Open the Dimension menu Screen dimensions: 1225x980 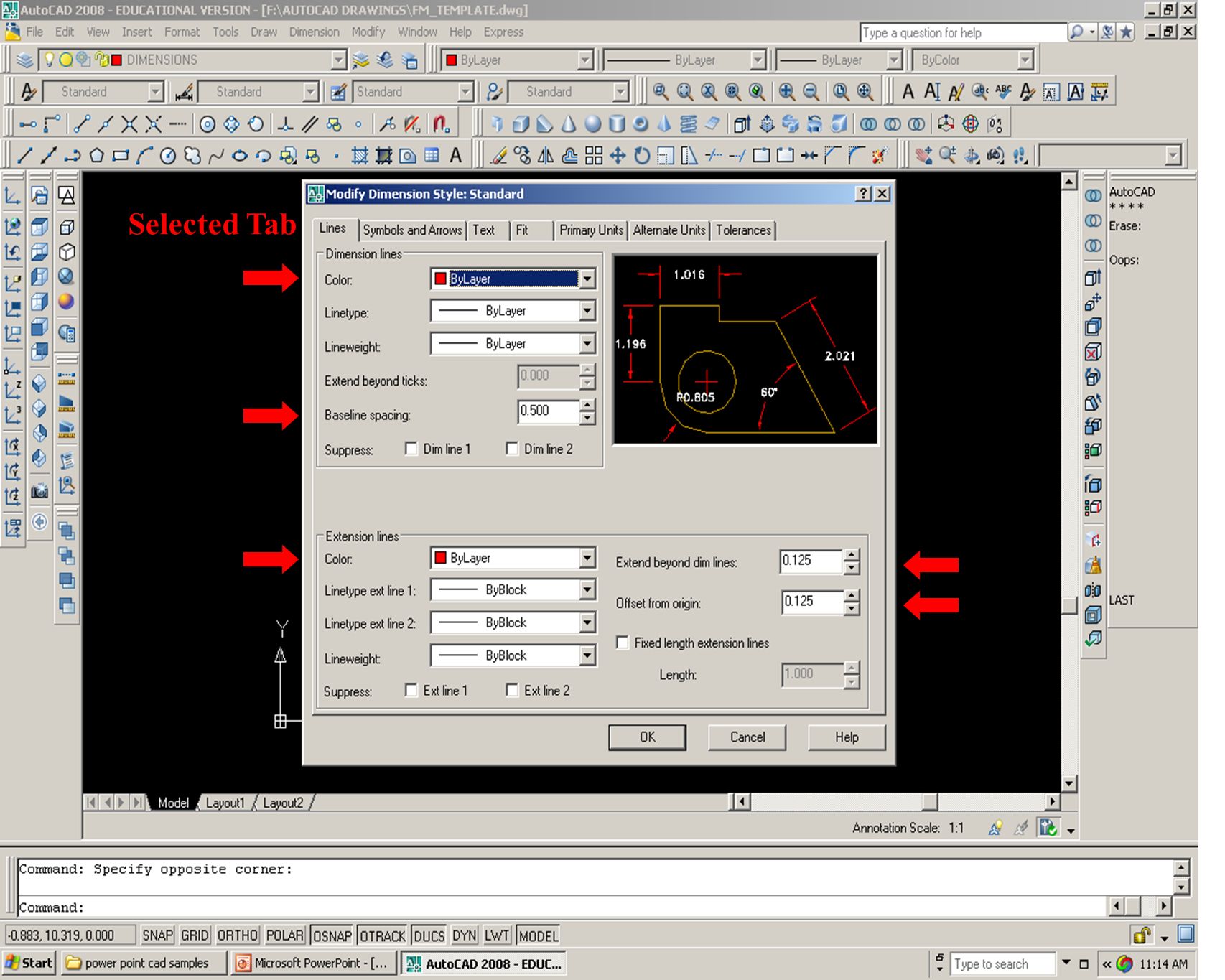[314, 32]
